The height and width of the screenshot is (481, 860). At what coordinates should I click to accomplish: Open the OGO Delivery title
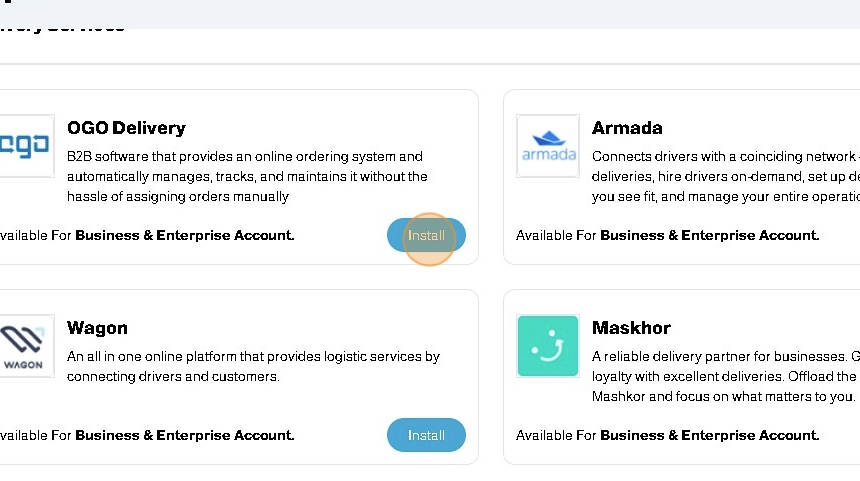click(126, 128)
